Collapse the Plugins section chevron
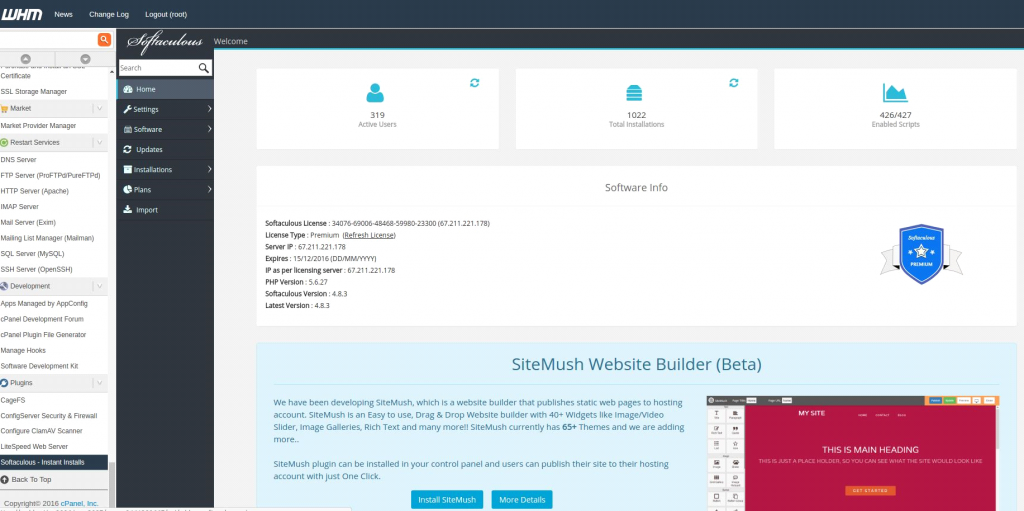This screenshot has height=511, width=1024. [99, 383]
